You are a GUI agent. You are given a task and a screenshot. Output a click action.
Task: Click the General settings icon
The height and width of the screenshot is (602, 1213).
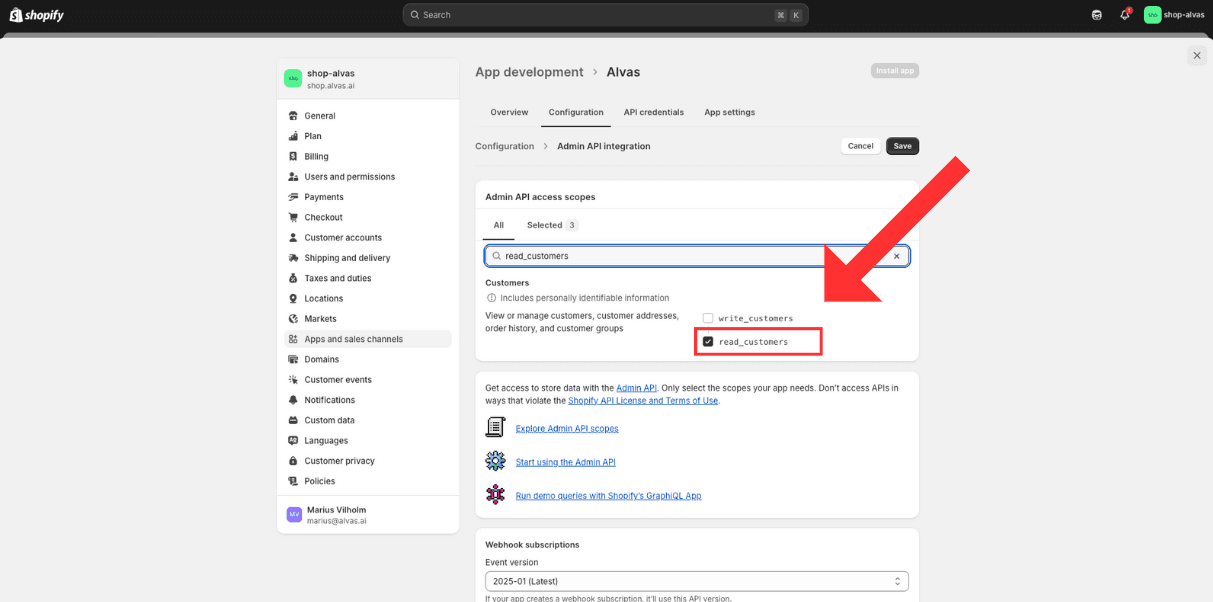pos(293,116)
